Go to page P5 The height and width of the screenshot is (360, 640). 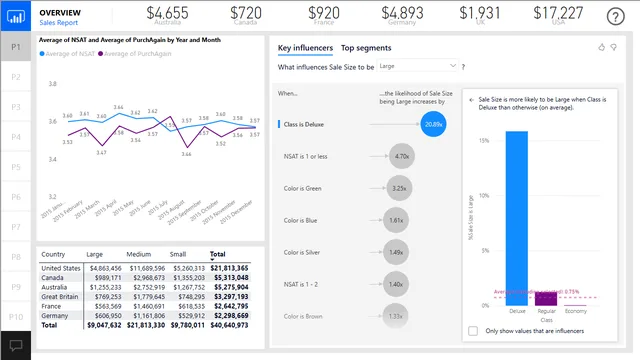point(16,167)
